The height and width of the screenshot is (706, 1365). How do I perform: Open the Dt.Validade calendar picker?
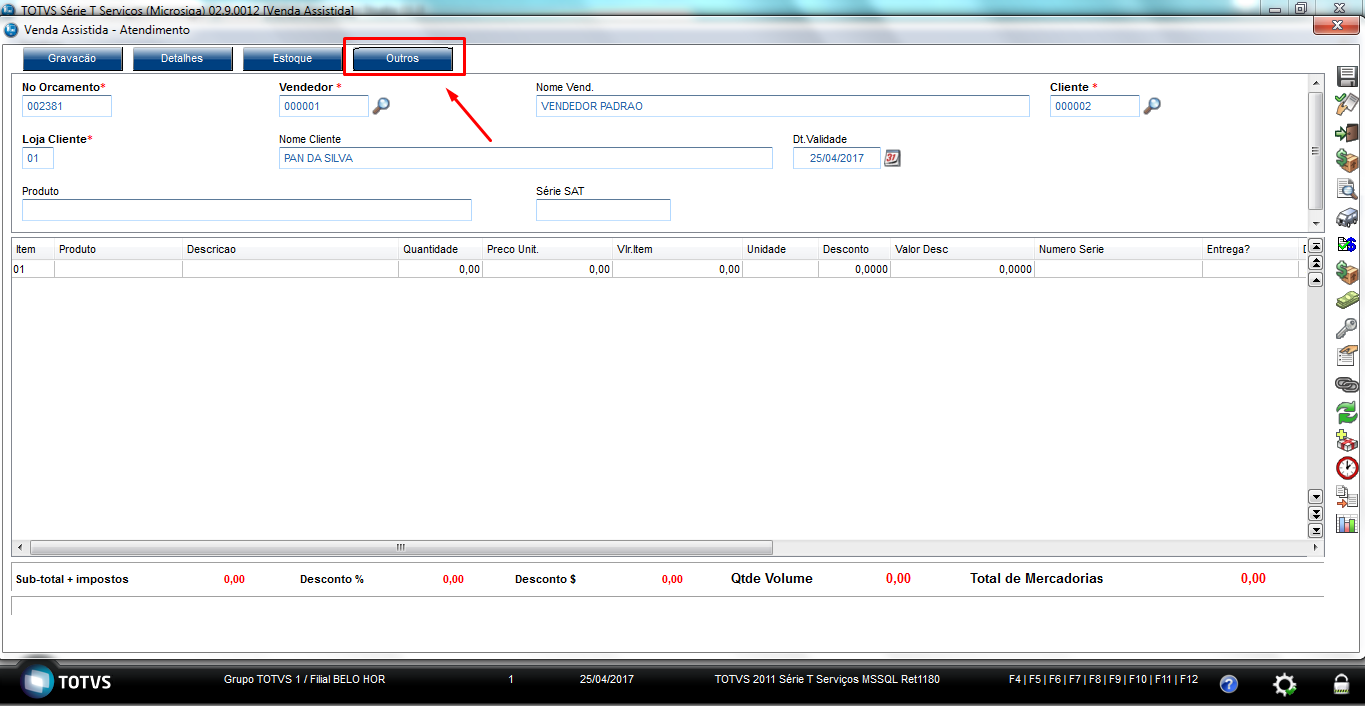(893, 158)
